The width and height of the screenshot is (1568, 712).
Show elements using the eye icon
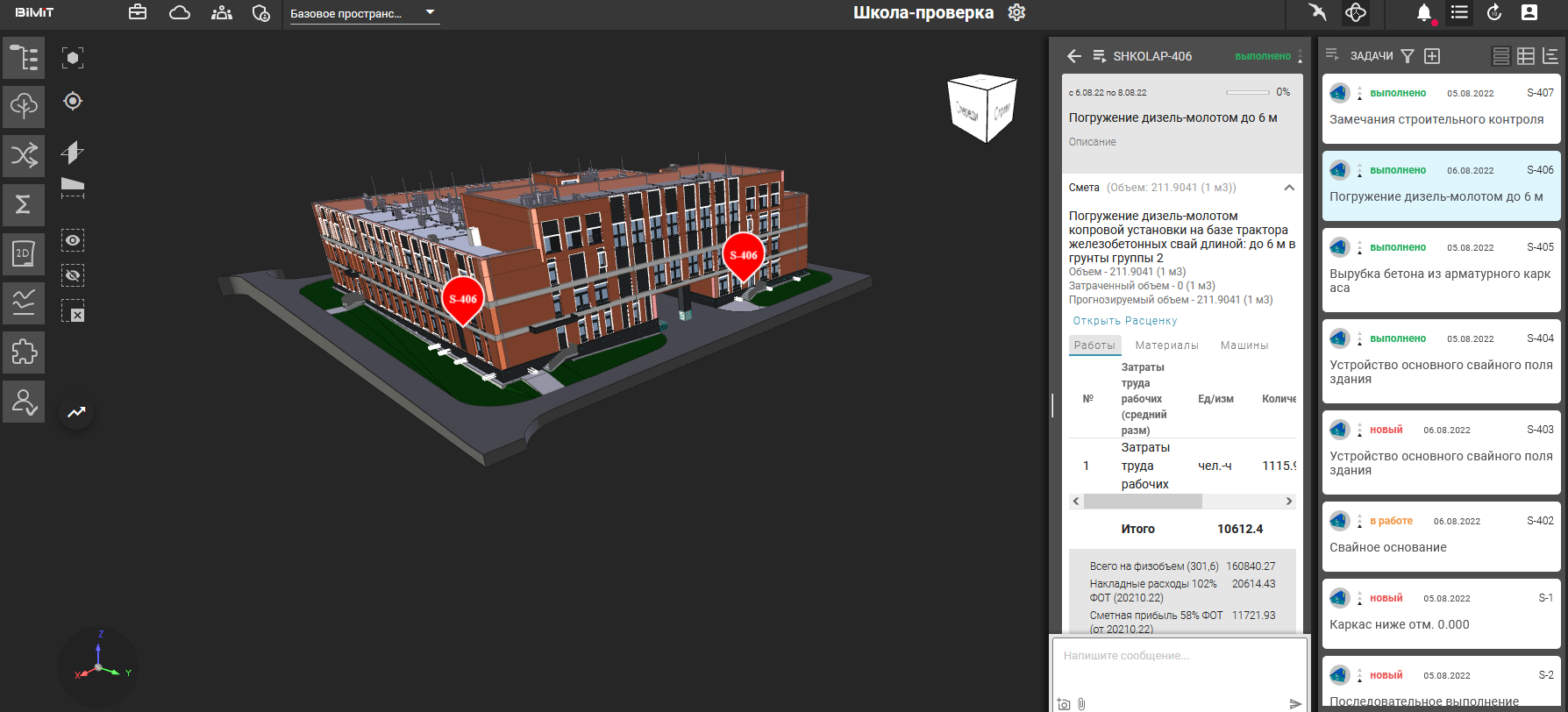click(73, 240)
